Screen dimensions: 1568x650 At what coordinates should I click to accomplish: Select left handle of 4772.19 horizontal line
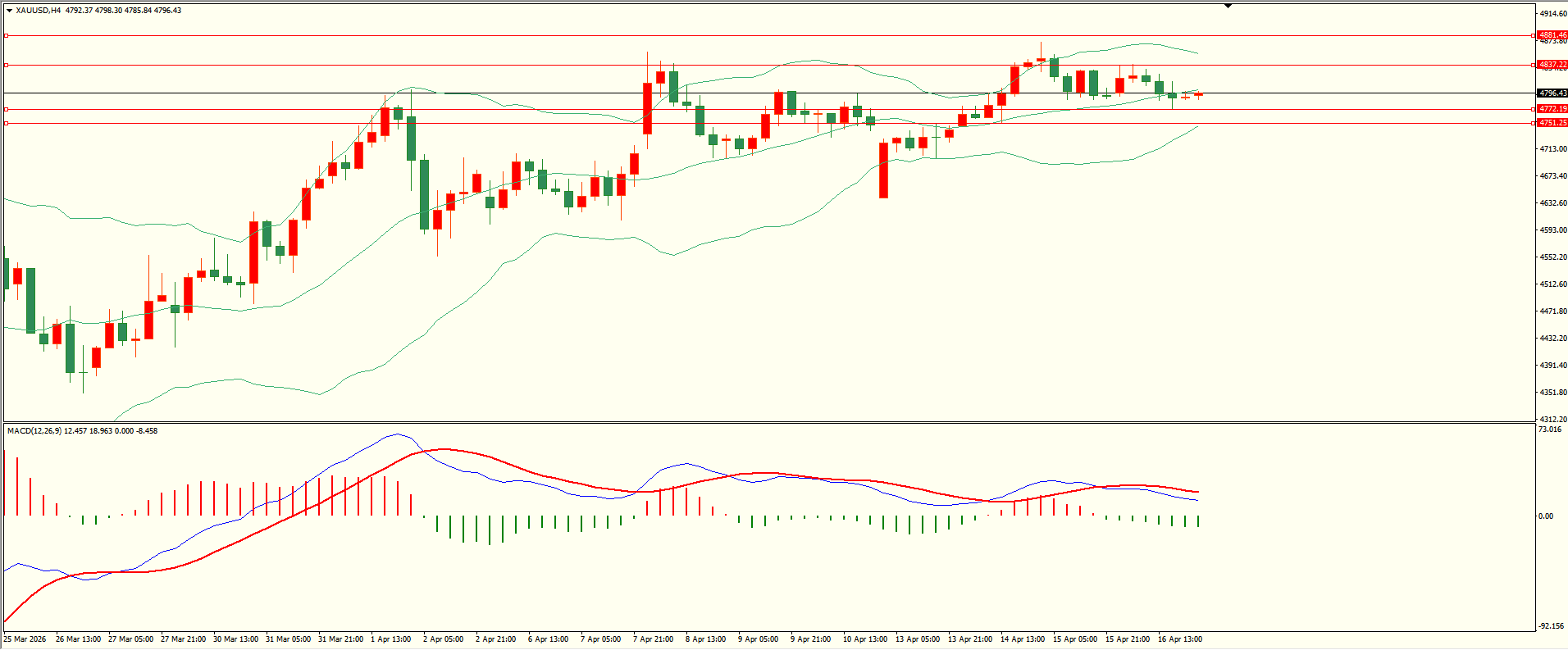click(x=7, y=109)
